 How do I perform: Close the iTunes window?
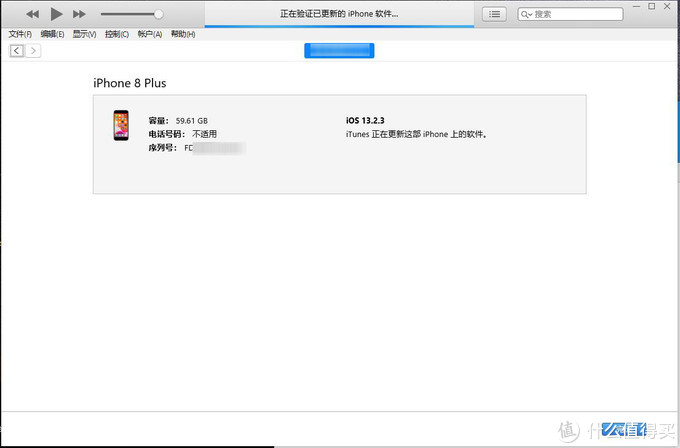click(667, 7)
